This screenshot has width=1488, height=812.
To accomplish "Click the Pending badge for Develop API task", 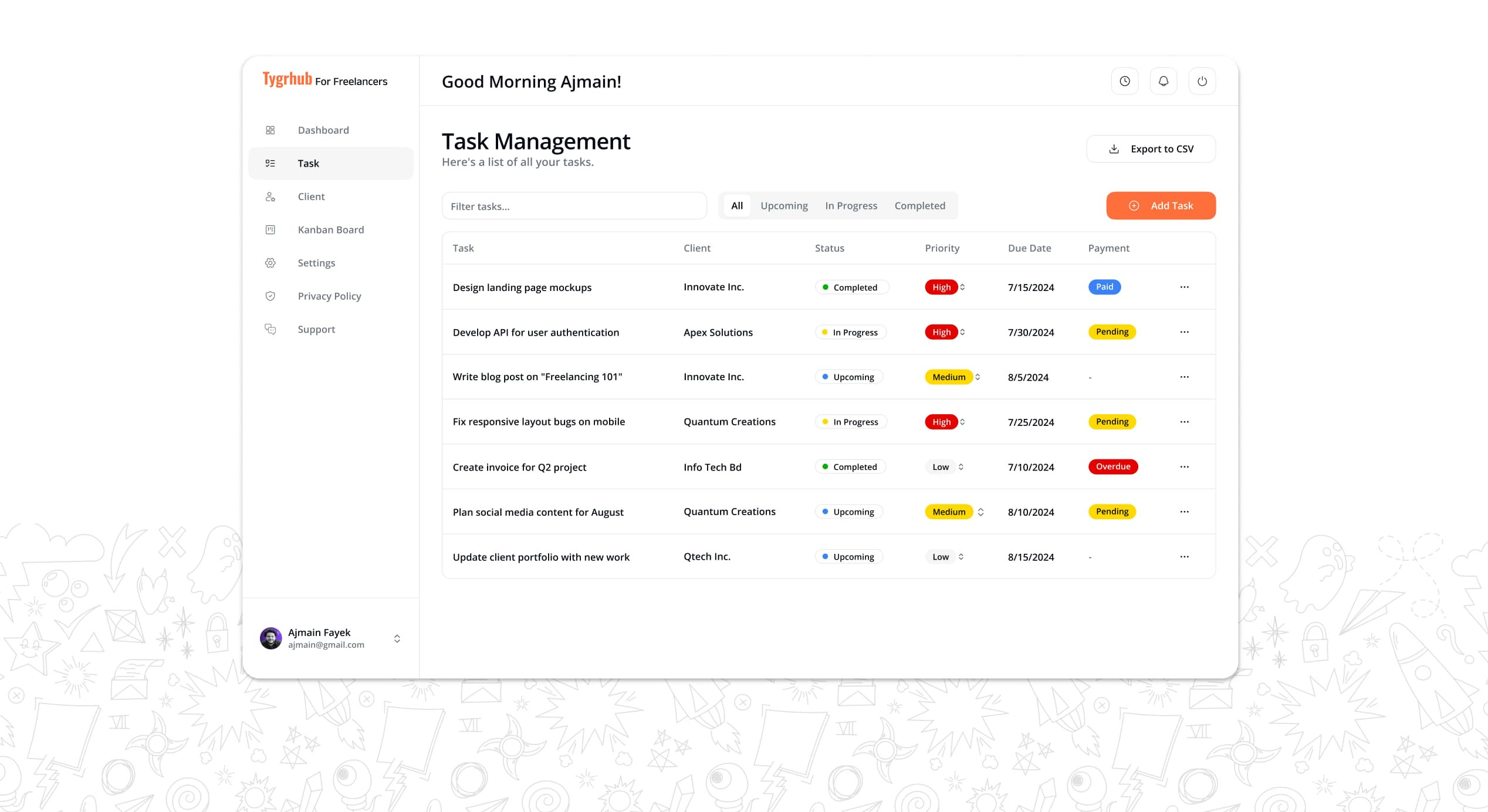I will coord(1111,331).
